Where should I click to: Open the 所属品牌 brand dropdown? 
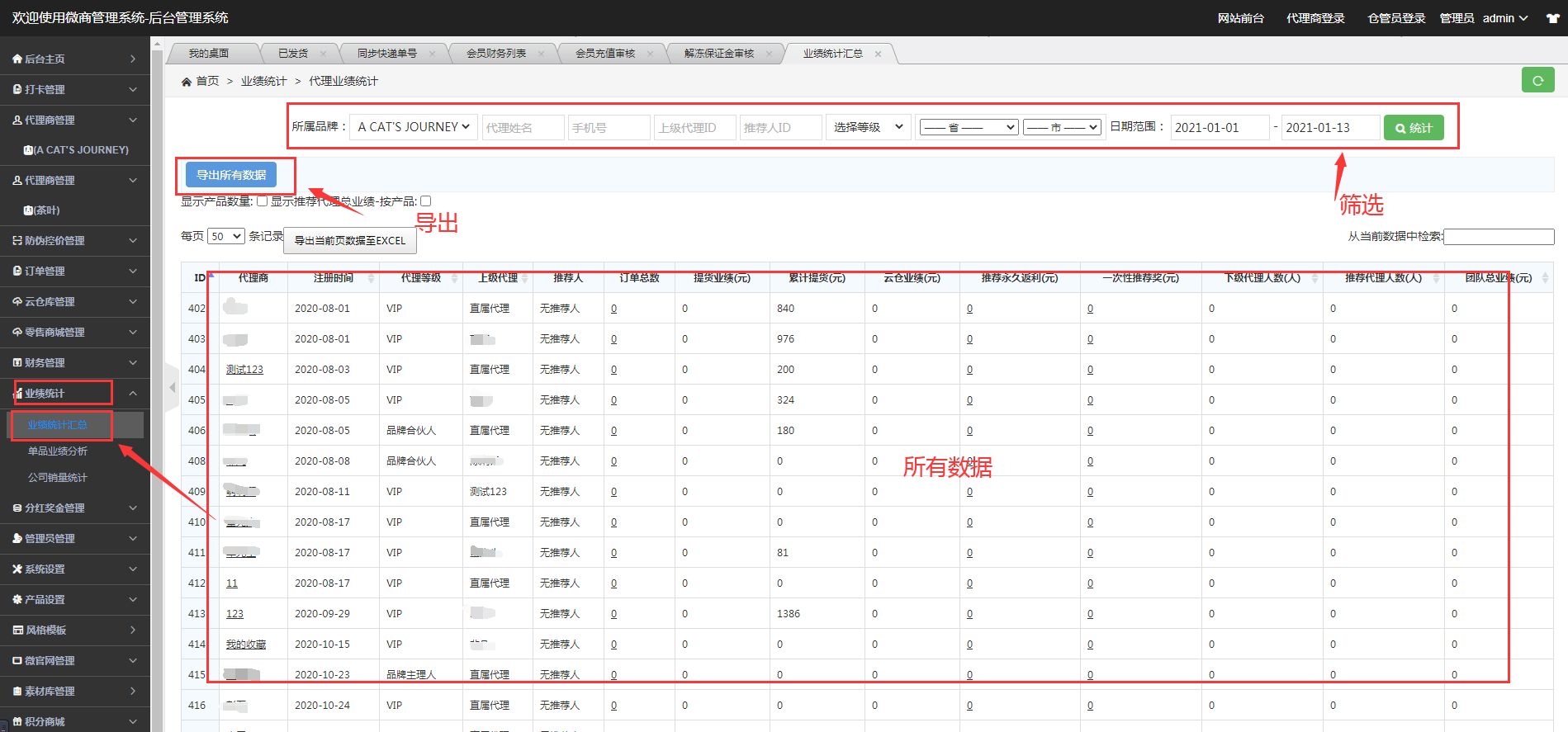tap(414, 127)
